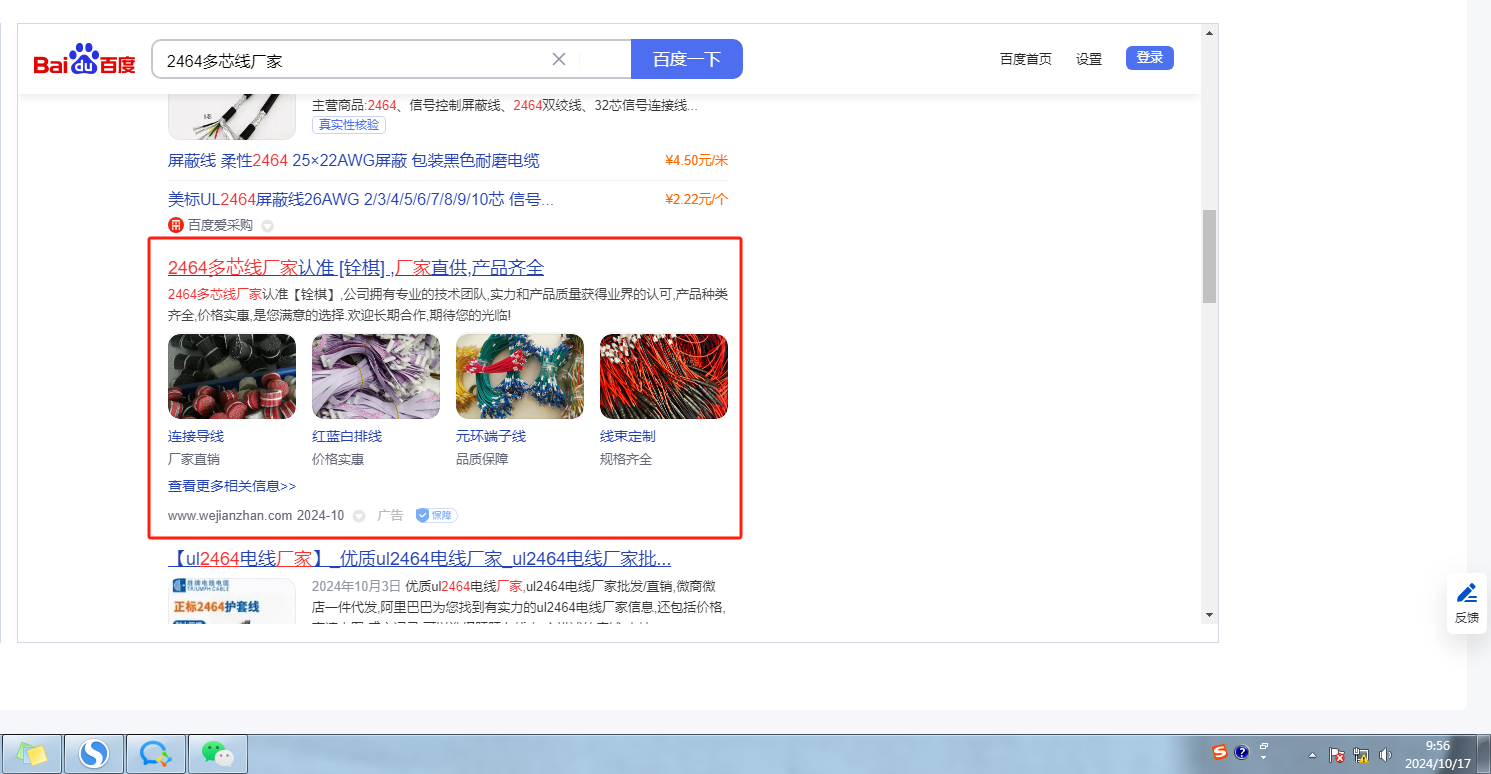
Task: Click the page scrollbar up arrow
Action: 1209,33
